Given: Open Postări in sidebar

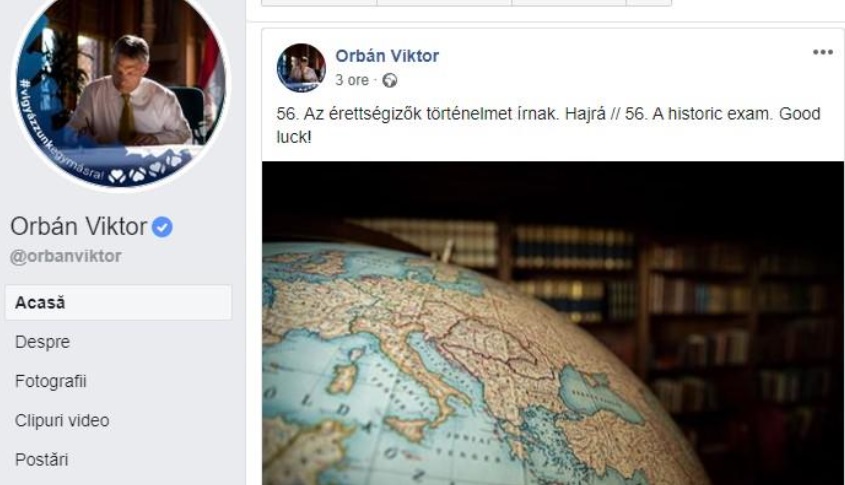Looking at the screenshot, I should click(41, 460).
